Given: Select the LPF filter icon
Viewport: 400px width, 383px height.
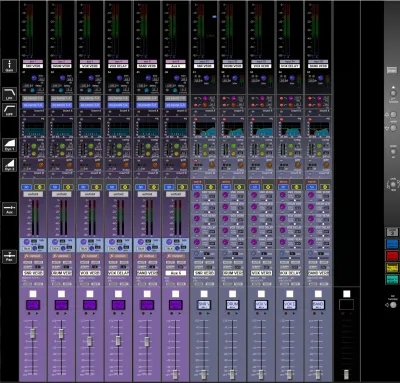Looking at the screenshot, I should point(10,94).
